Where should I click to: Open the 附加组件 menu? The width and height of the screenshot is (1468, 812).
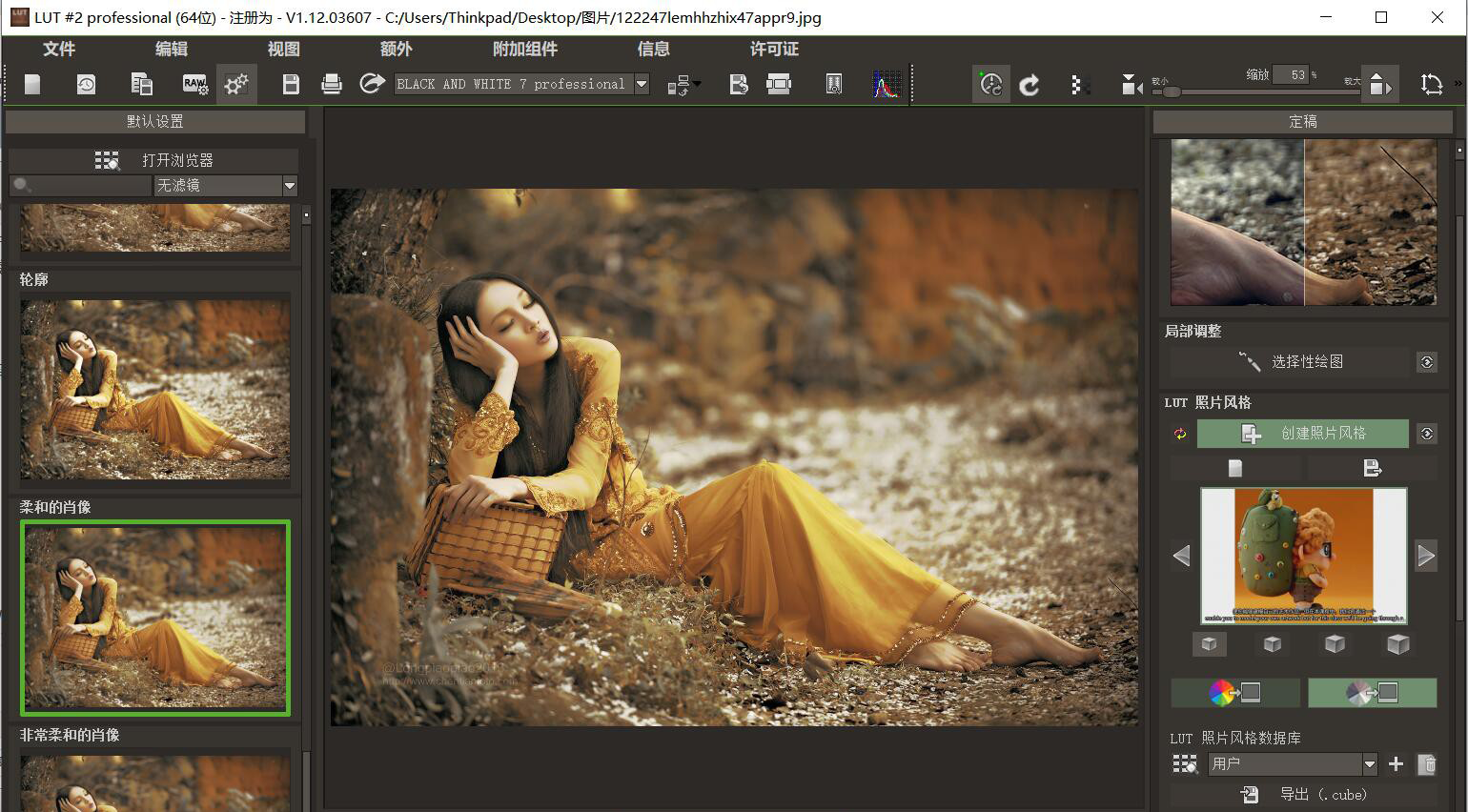click(x=524, y=49)
